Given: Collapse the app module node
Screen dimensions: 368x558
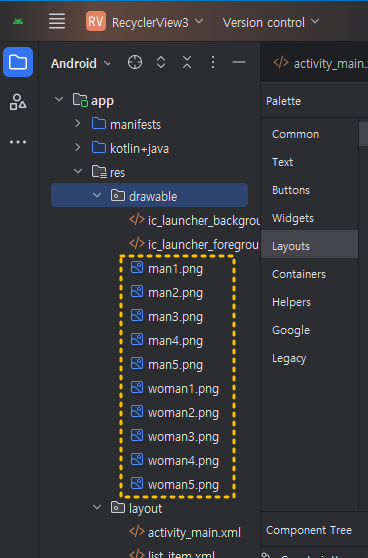Looking at the screenshot, I should point(59,99).
